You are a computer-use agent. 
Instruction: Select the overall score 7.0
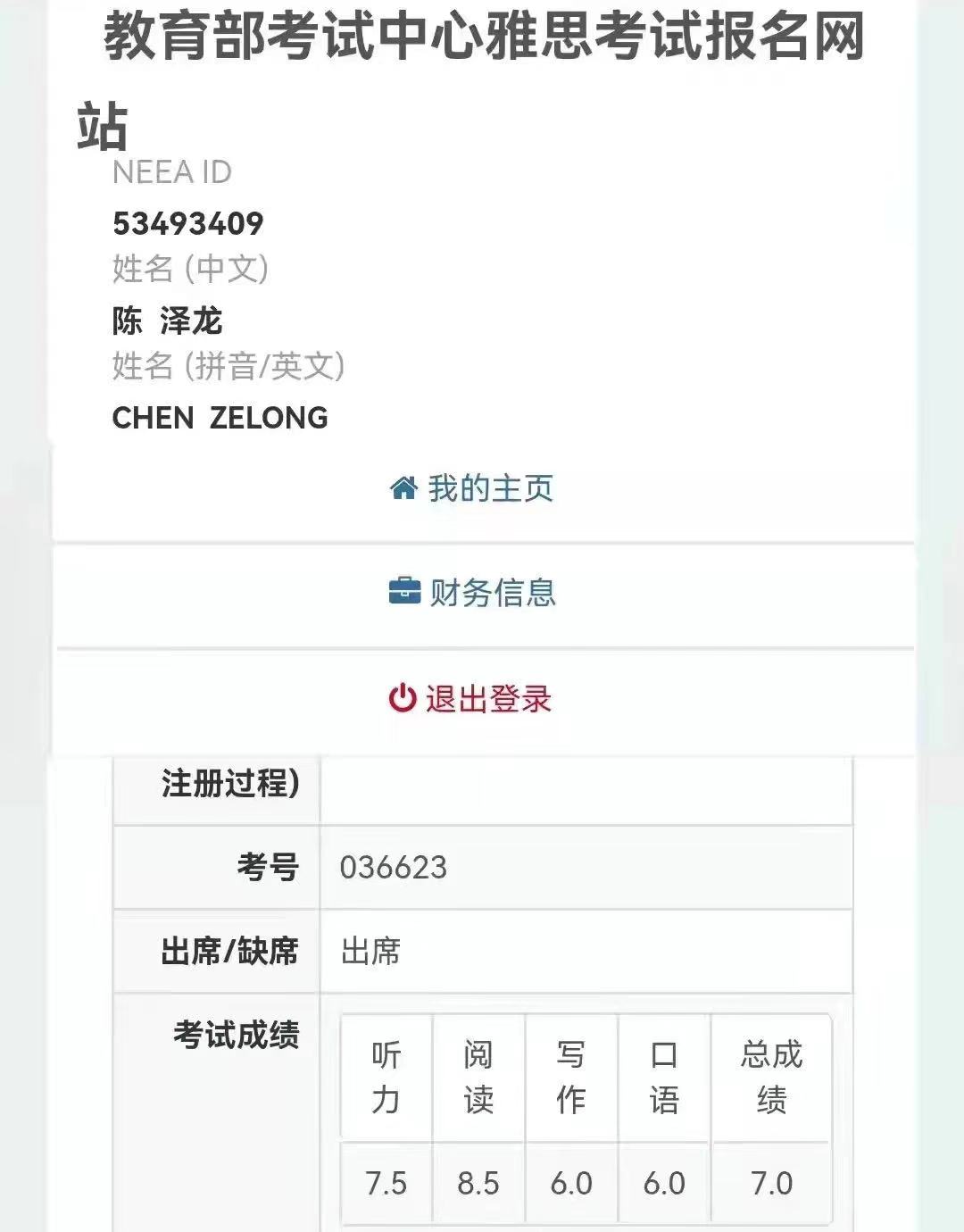click(772, 1183)
